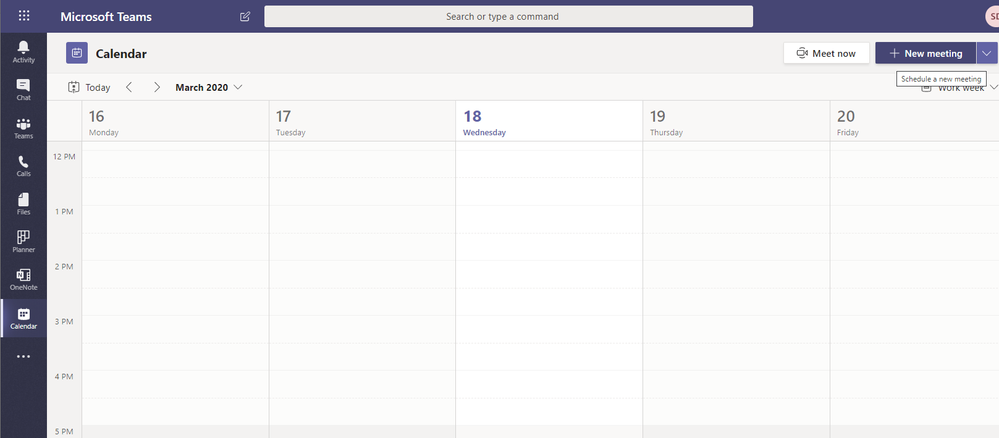Click the 12 PM slot on Monday

[x=175, y=164]
